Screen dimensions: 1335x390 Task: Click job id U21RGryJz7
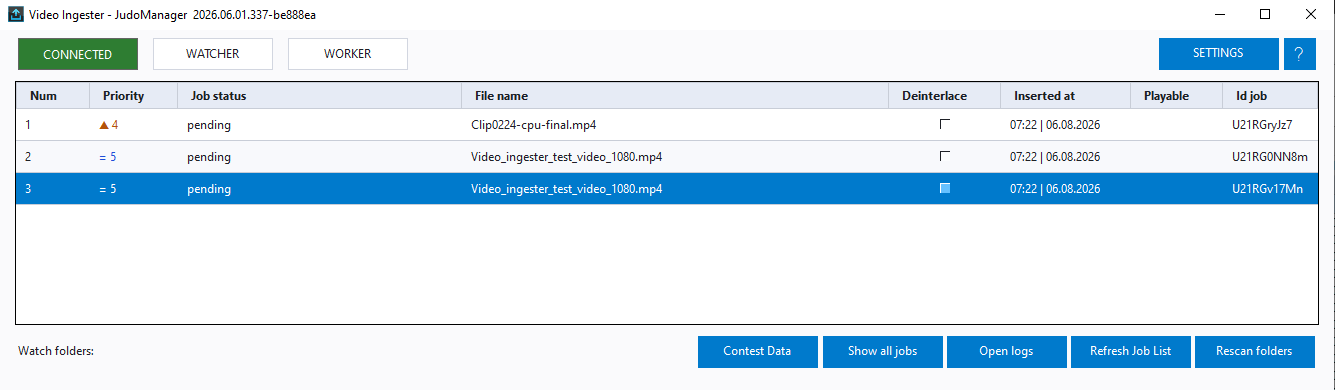(1262, 125)
